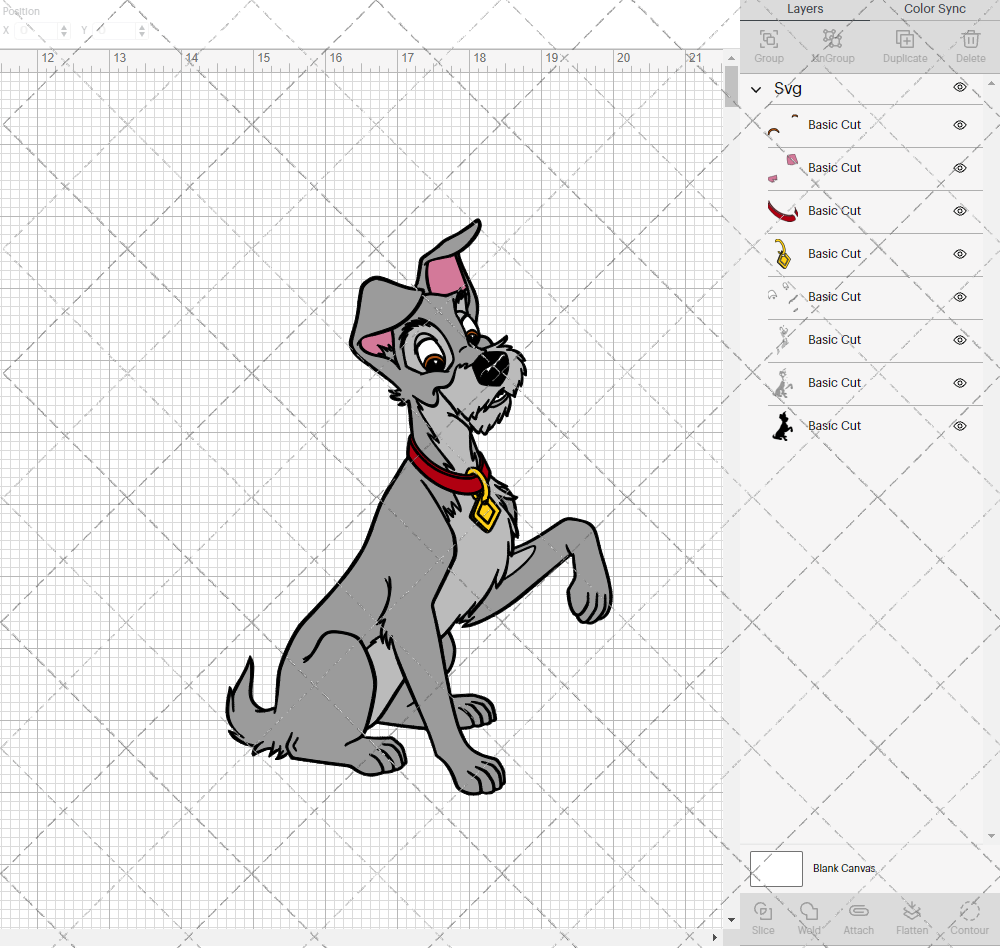Select the brown eyebrow layer thumbnail
Viewport: 1000px width, 948px height.
(x=783, y=126)
